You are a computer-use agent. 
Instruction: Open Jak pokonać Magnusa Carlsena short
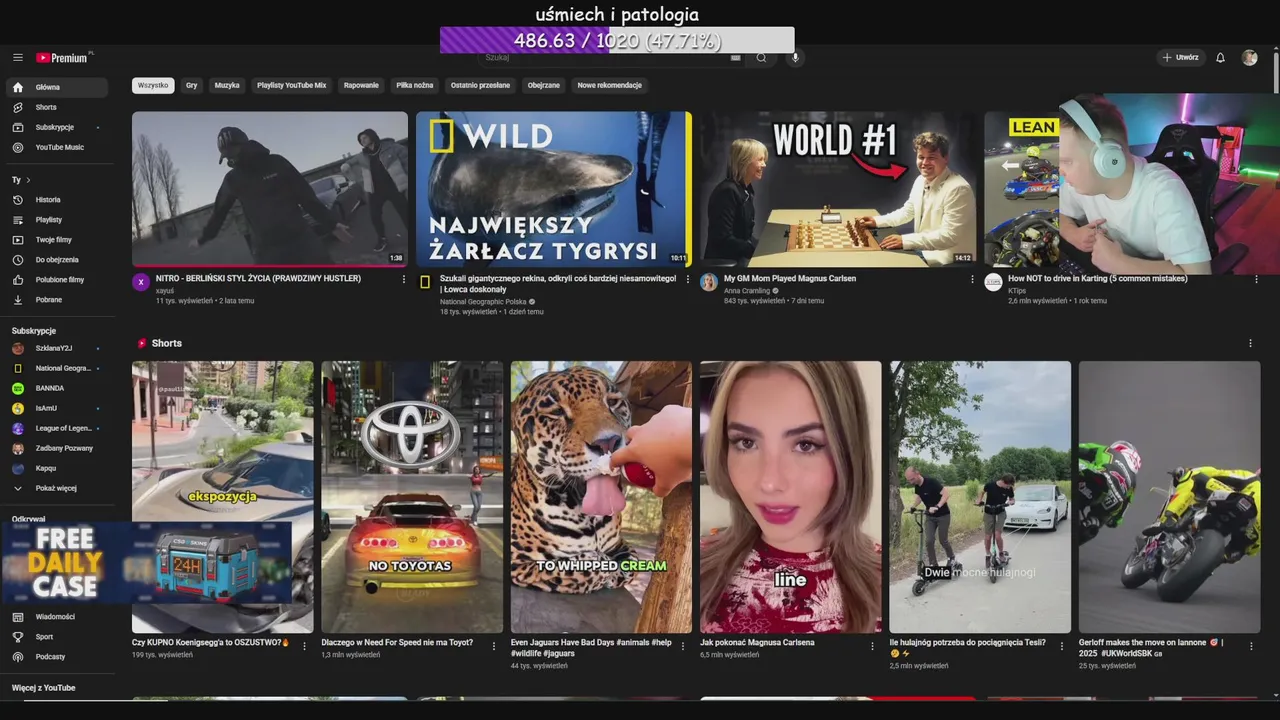(x=791, y=497)
